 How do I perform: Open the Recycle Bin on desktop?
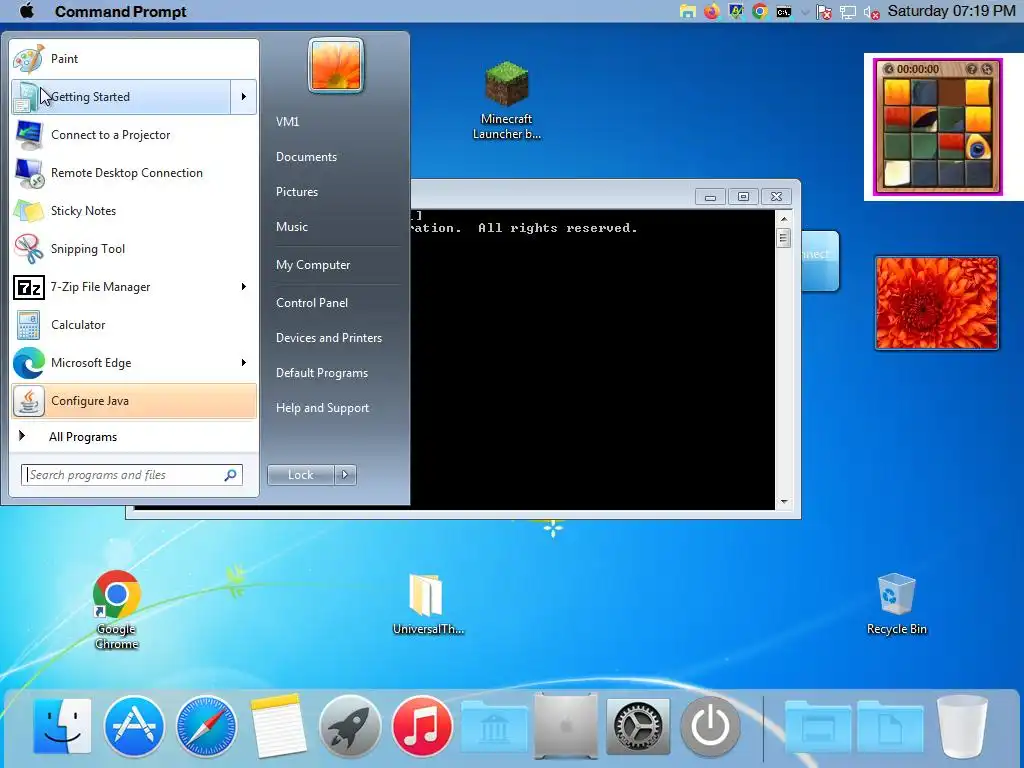click(897, 604)
